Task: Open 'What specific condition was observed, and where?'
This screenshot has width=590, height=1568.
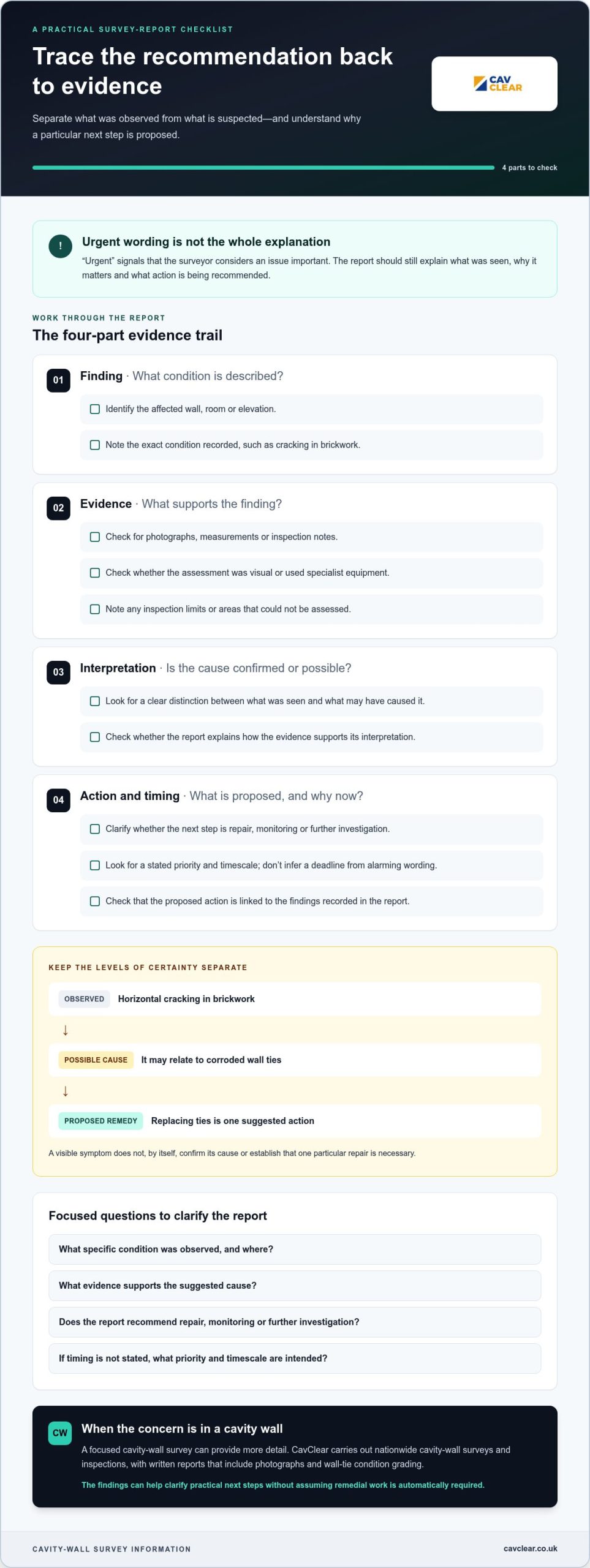Action: pyautogui.click(x=295, y=1249)
